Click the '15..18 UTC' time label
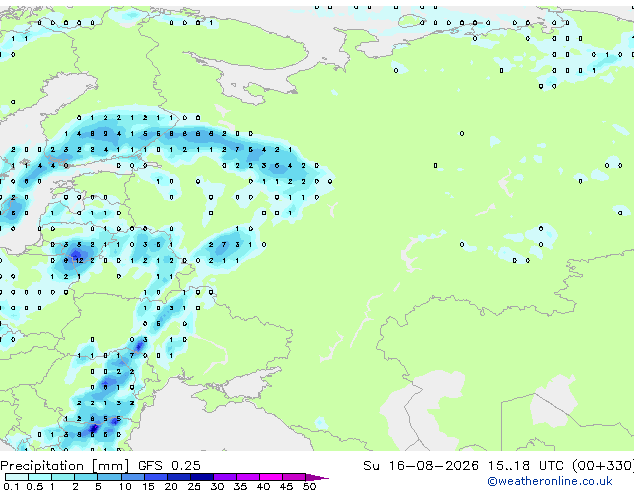Image resolution: width=634 pixels, height=490 pixels. 525,466
